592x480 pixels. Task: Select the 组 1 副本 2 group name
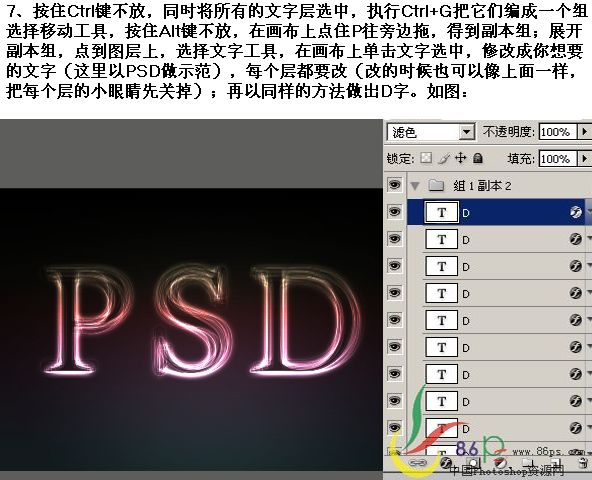482,185
